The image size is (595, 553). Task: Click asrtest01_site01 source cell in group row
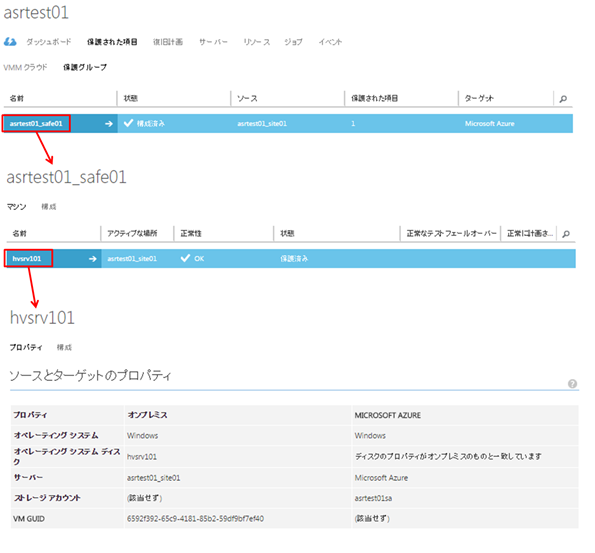coord(262,124)
